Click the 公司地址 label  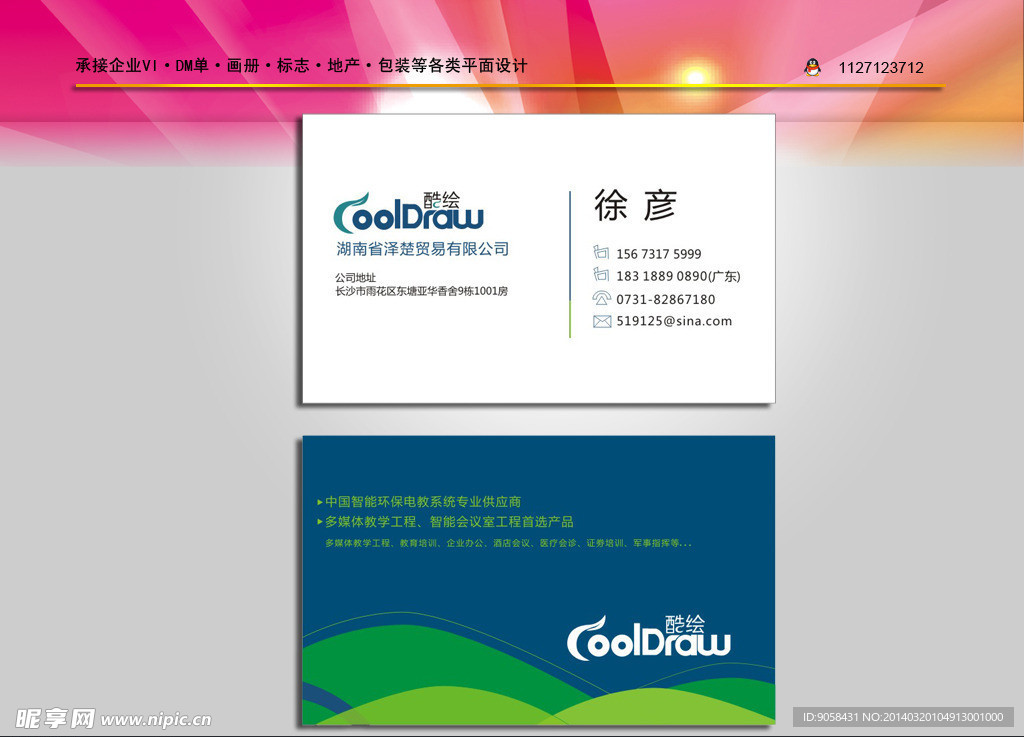[355, 277]
